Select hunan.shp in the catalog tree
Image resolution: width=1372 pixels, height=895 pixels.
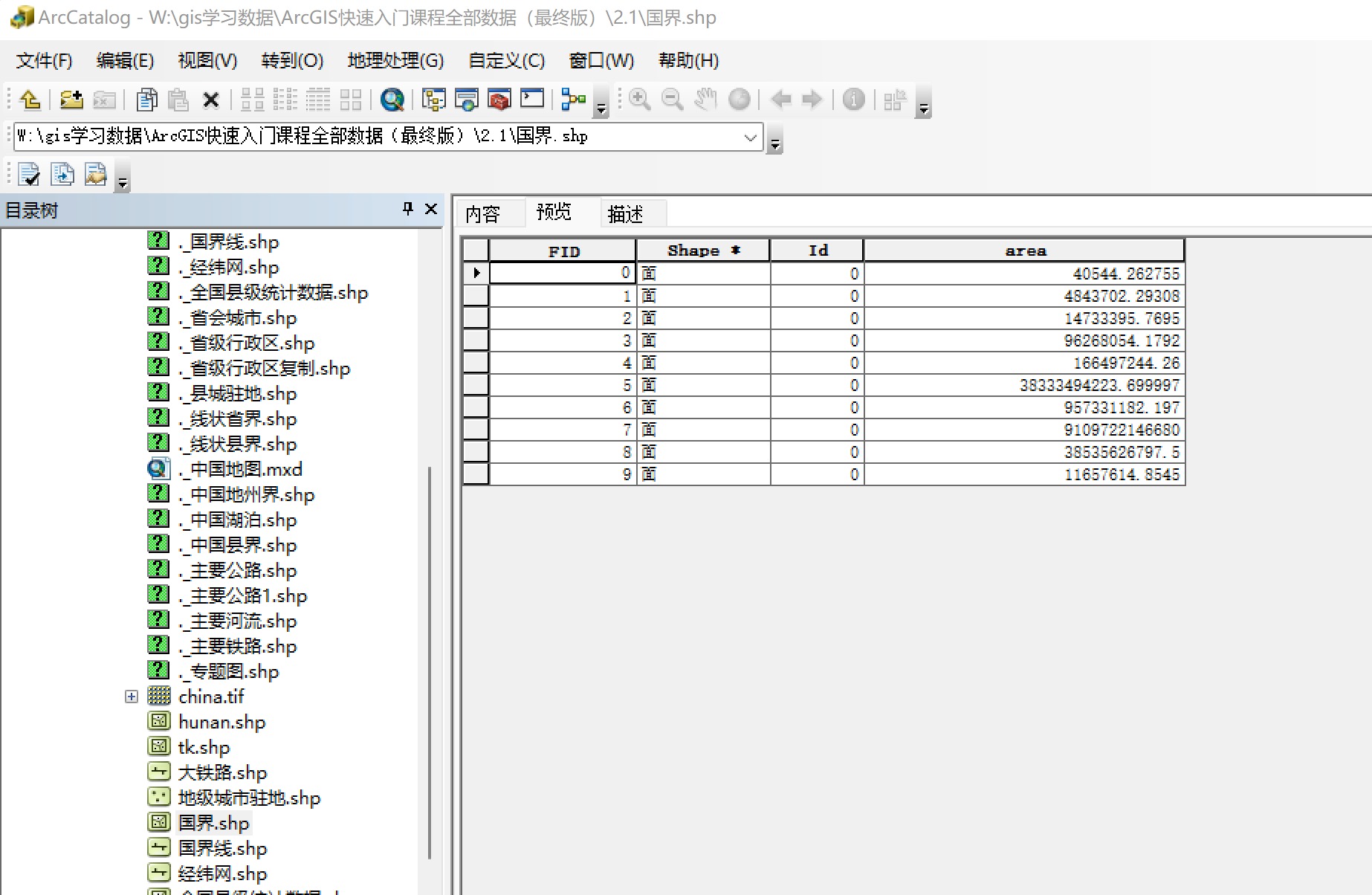tap(221, 722)
